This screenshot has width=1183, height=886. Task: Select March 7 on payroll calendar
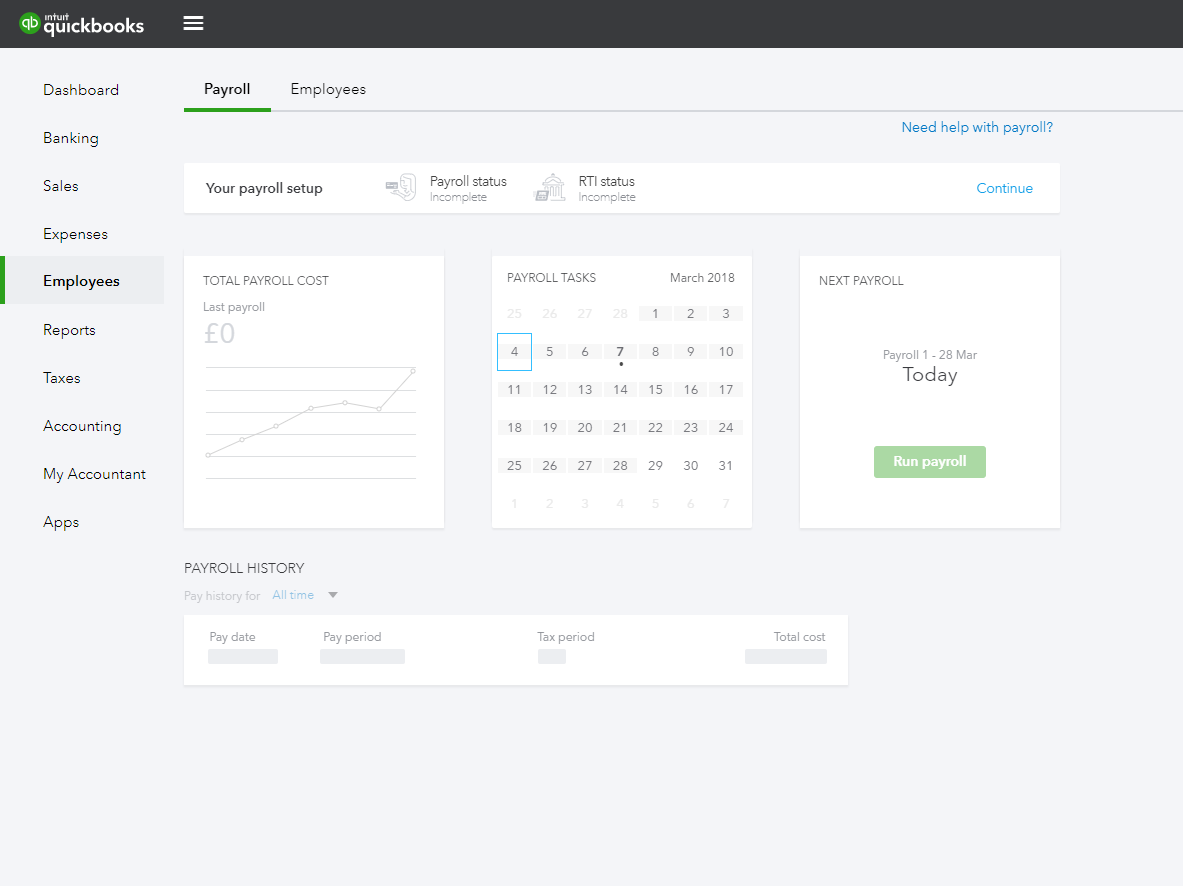tap(620, 352)
